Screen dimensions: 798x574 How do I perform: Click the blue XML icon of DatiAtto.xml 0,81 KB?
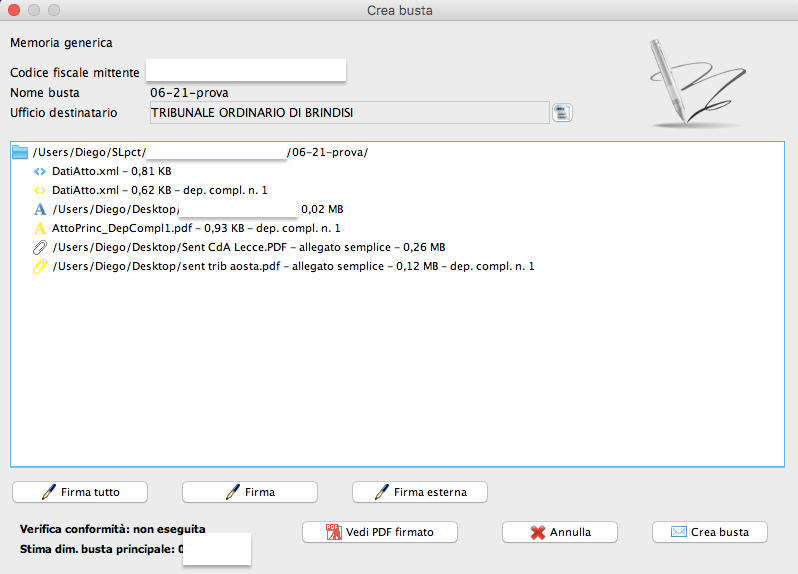click(x=40, y=171)
